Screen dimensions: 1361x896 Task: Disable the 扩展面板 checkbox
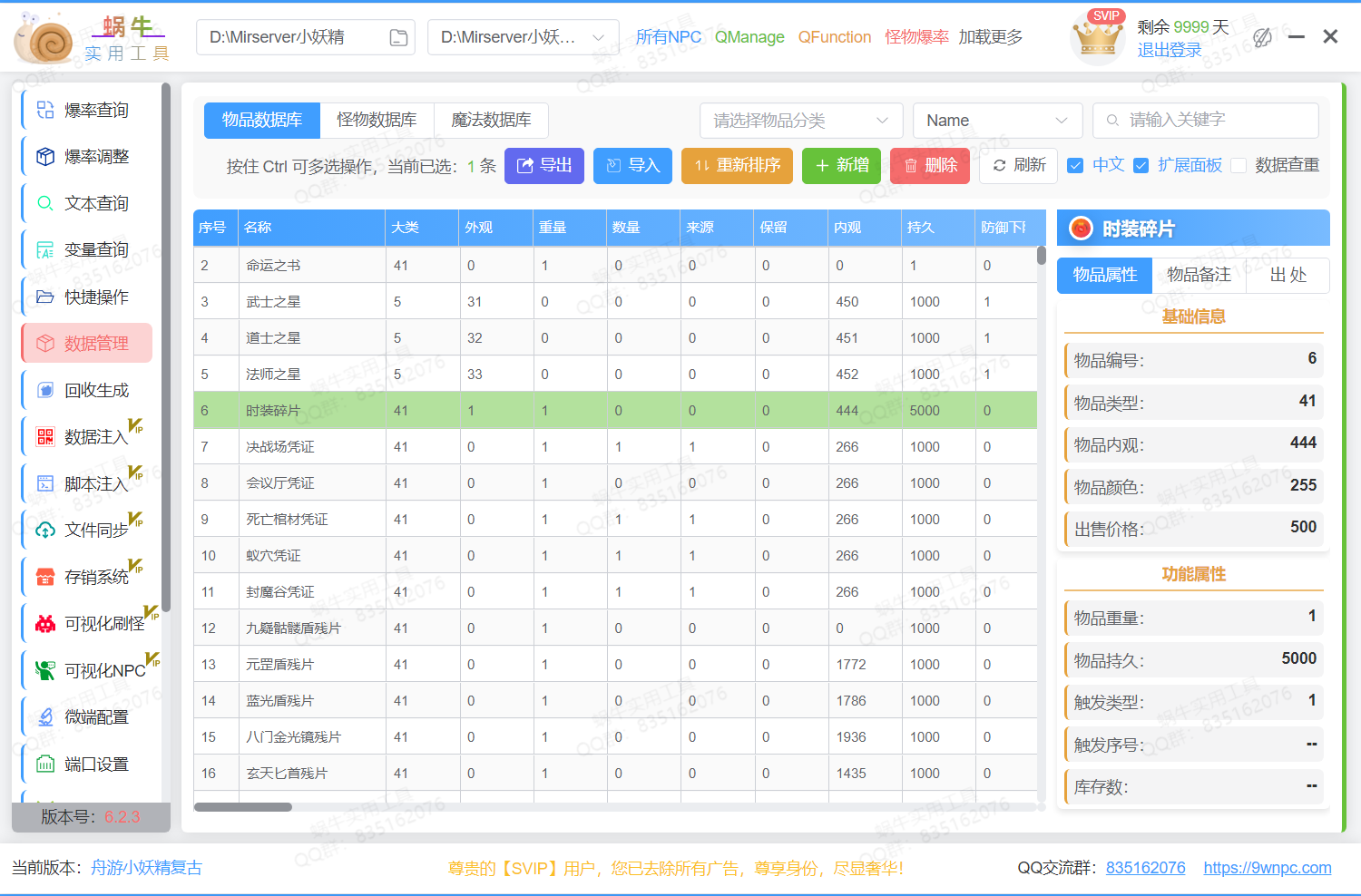1141,165
